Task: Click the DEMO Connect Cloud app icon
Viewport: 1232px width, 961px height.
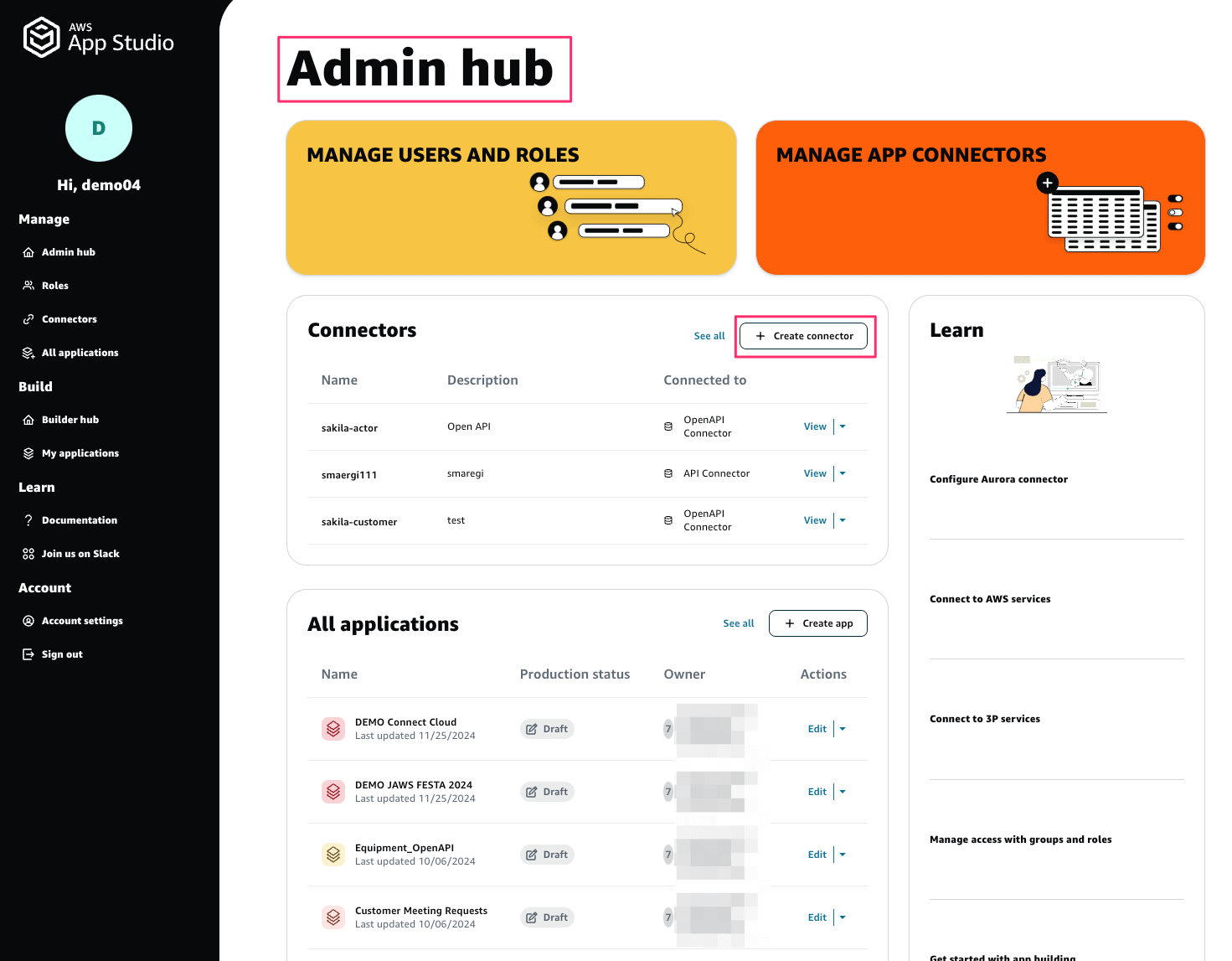Action: click(333, 729)
